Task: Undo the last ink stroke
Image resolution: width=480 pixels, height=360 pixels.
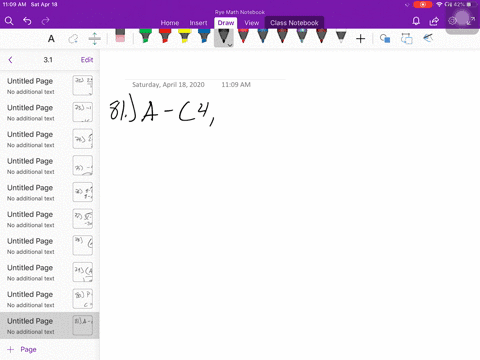Action: (x=27, y=21)
